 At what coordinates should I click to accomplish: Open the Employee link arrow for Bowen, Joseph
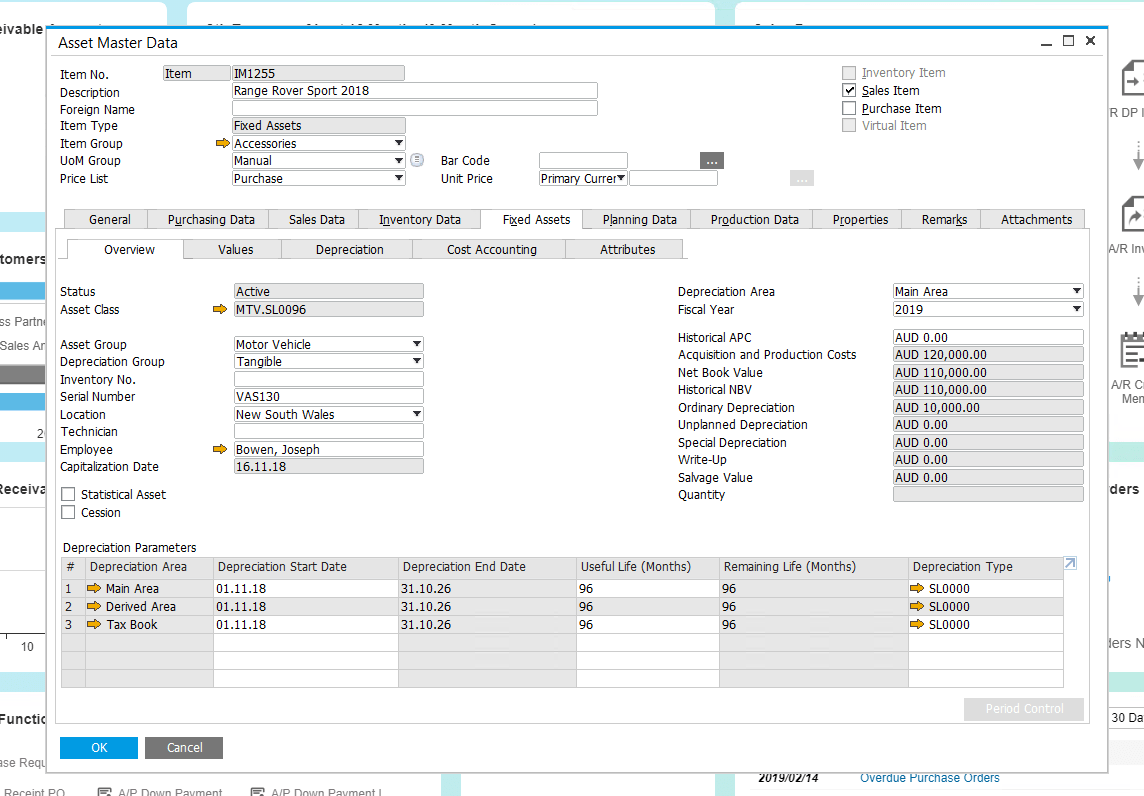[220, 449]
